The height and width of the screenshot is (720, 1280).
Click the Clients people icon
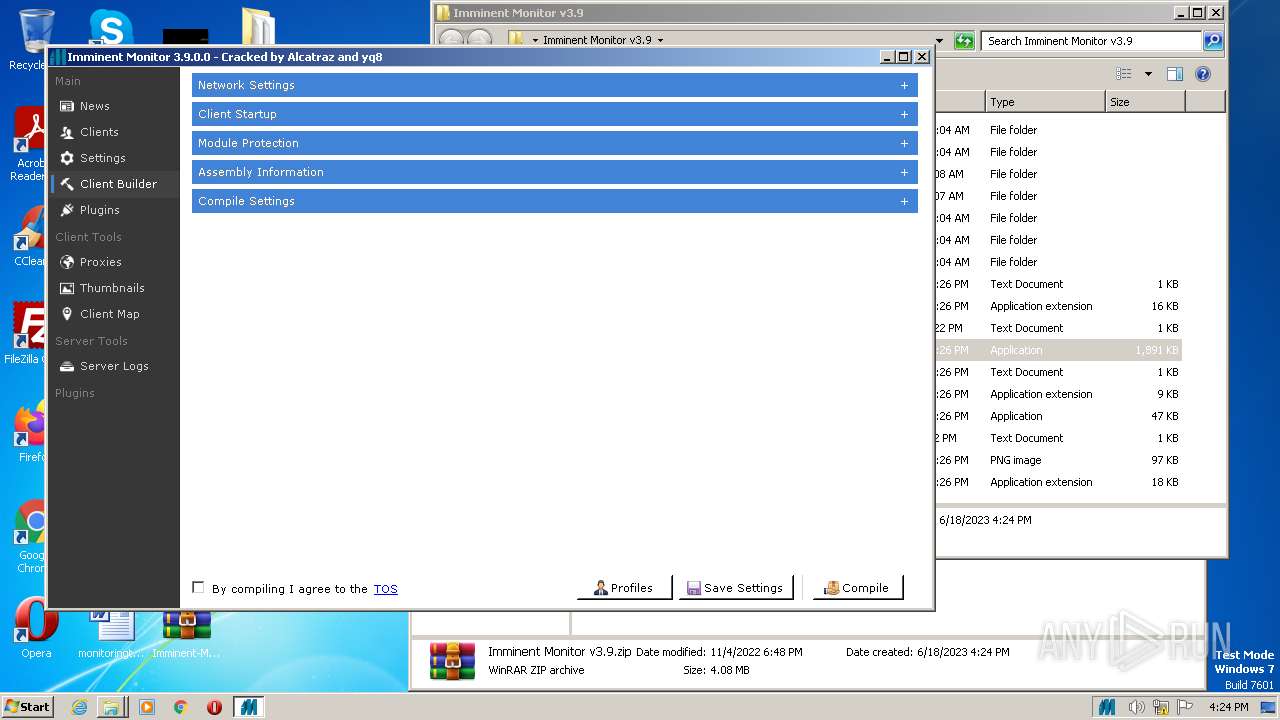[67, 132]
